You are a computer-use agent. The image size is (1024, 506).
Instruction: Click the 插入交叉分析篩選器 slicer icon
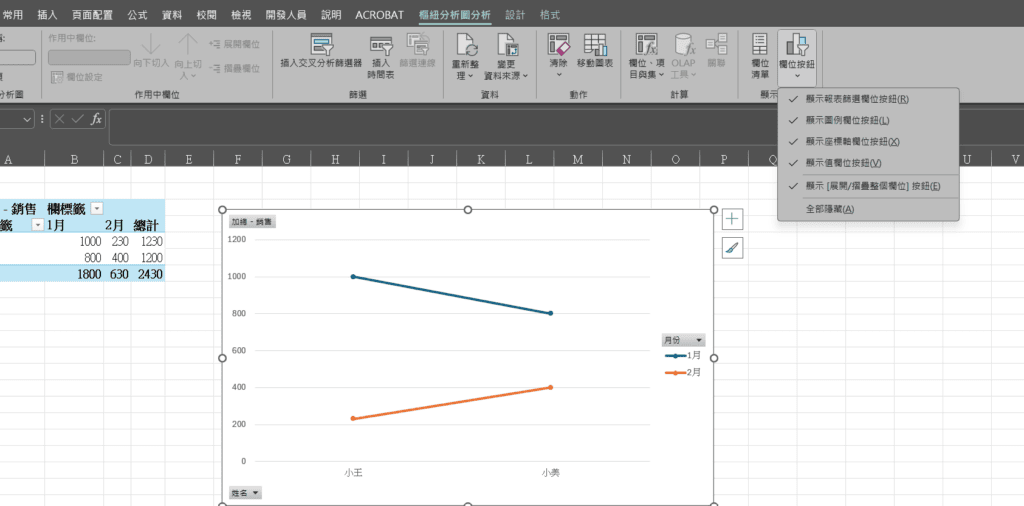pyautogui.click(x=321, y=46)
